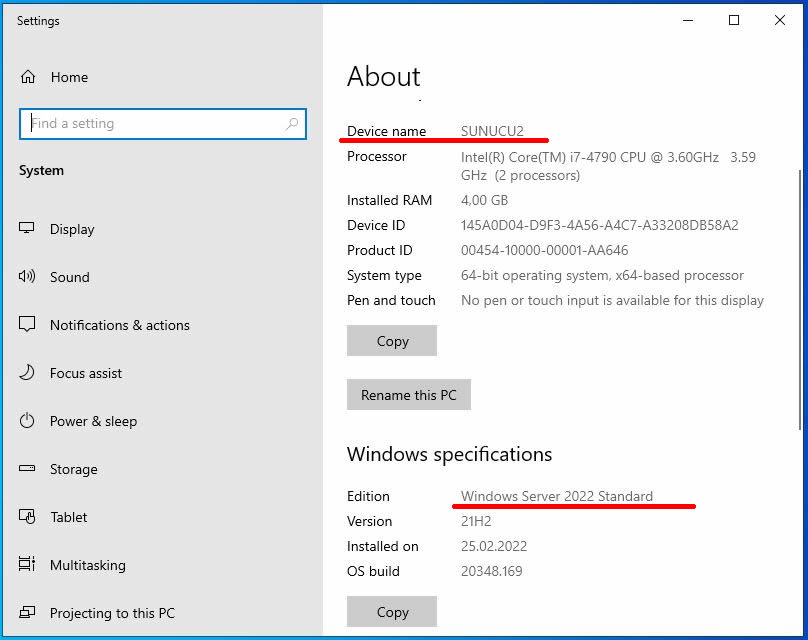The height and width of the screenshot is (640, 808).
Task: Open Power & sleep settings
Action: point(93,421)
